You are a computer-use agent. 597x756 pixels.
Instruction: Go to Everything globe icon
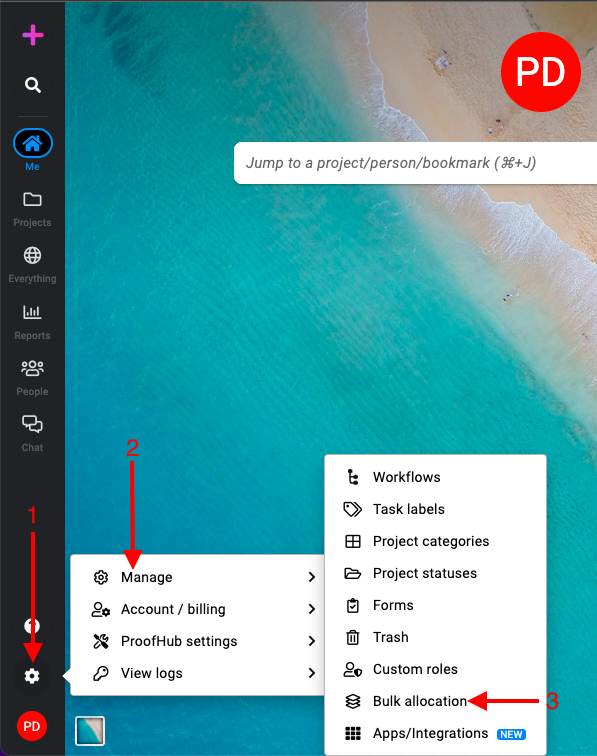click(x=32, y=256)
